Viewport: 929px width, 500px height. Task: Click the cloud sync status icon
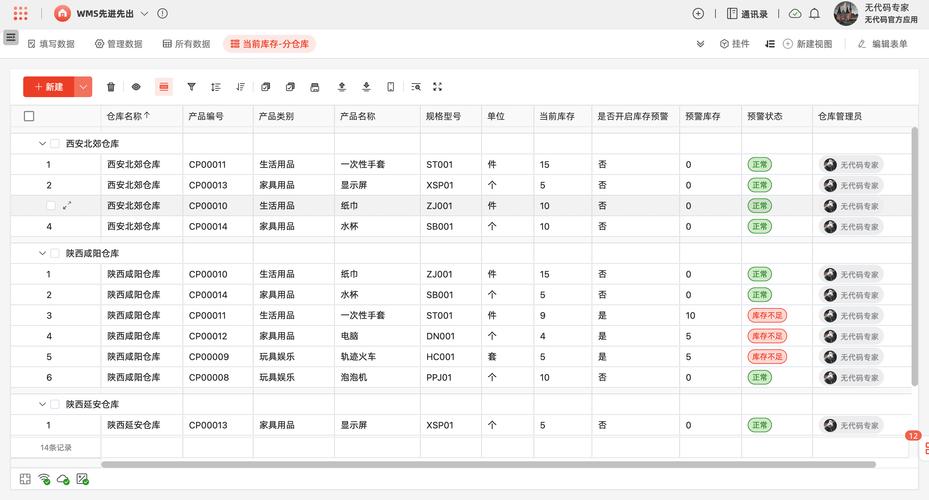pyautogui.click(x=795, y=14)
